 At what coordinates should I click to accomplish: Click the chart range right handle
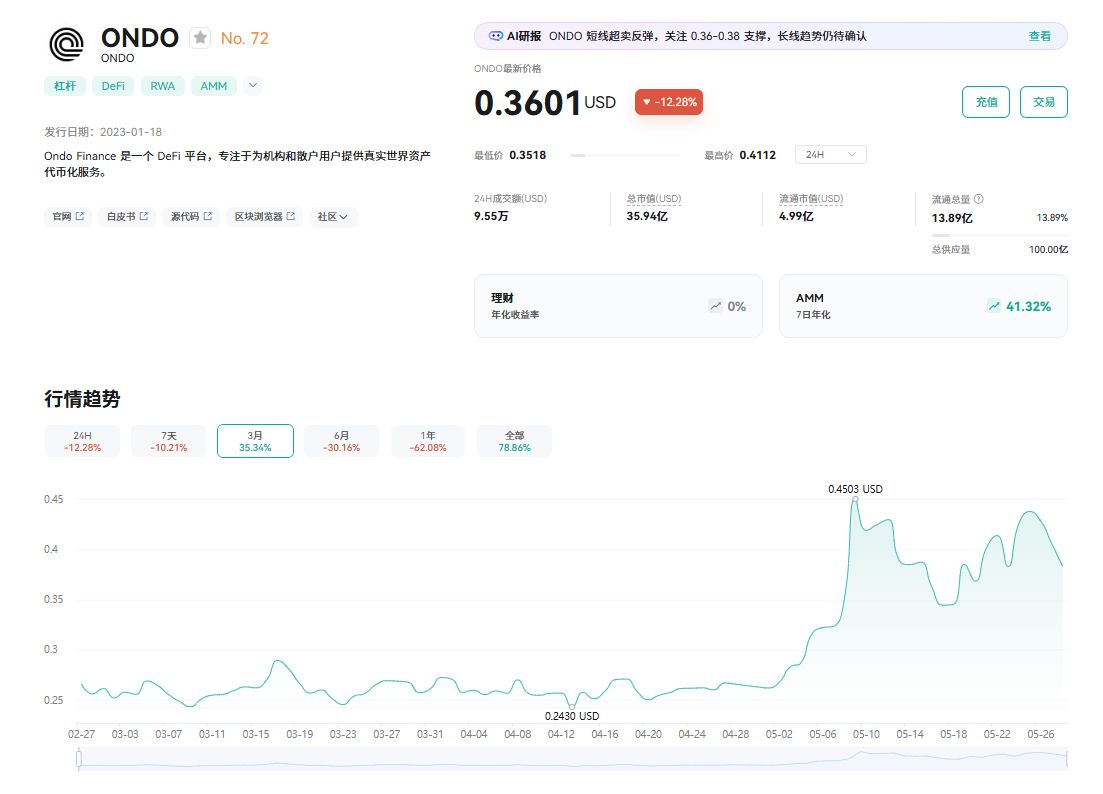pos(1067,758)
